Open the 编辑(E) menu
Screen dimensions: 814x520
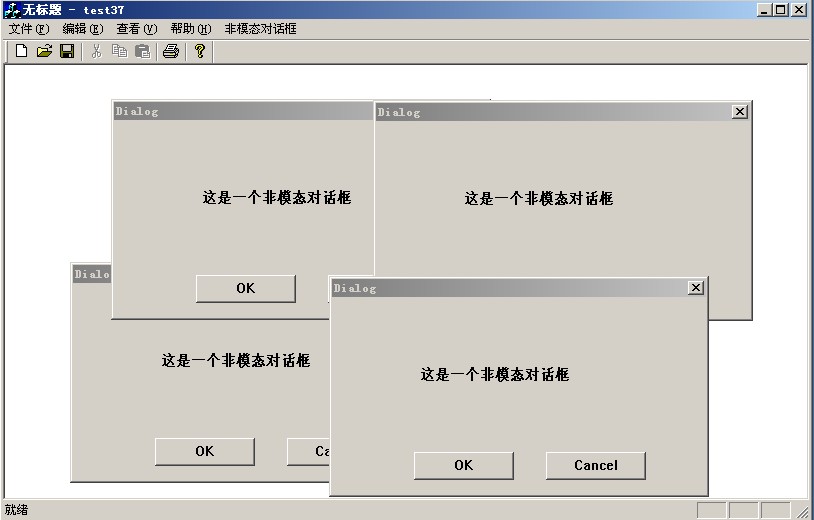coord(83,29)
